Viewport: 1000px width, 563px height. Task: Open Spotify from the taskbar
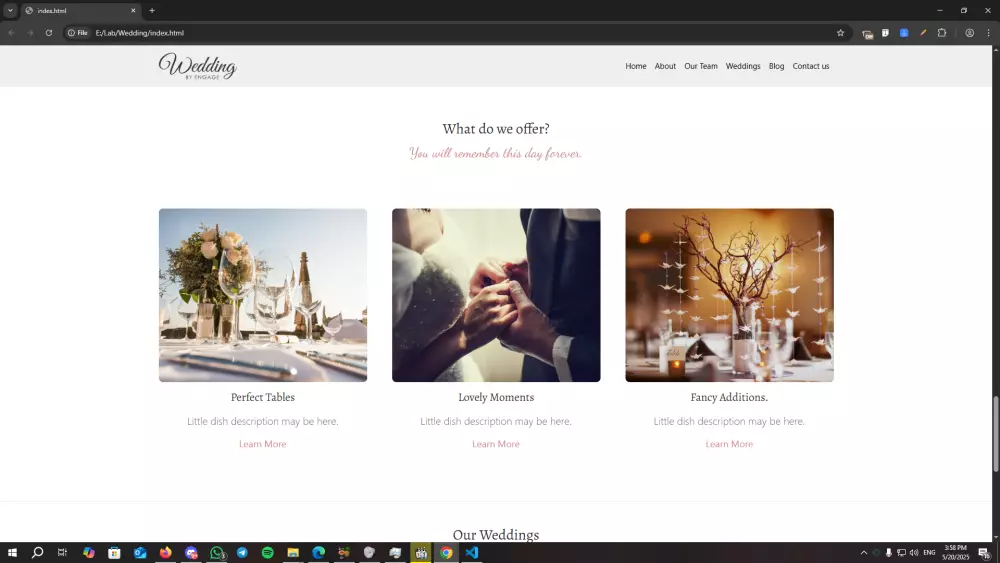pos(268,553)
